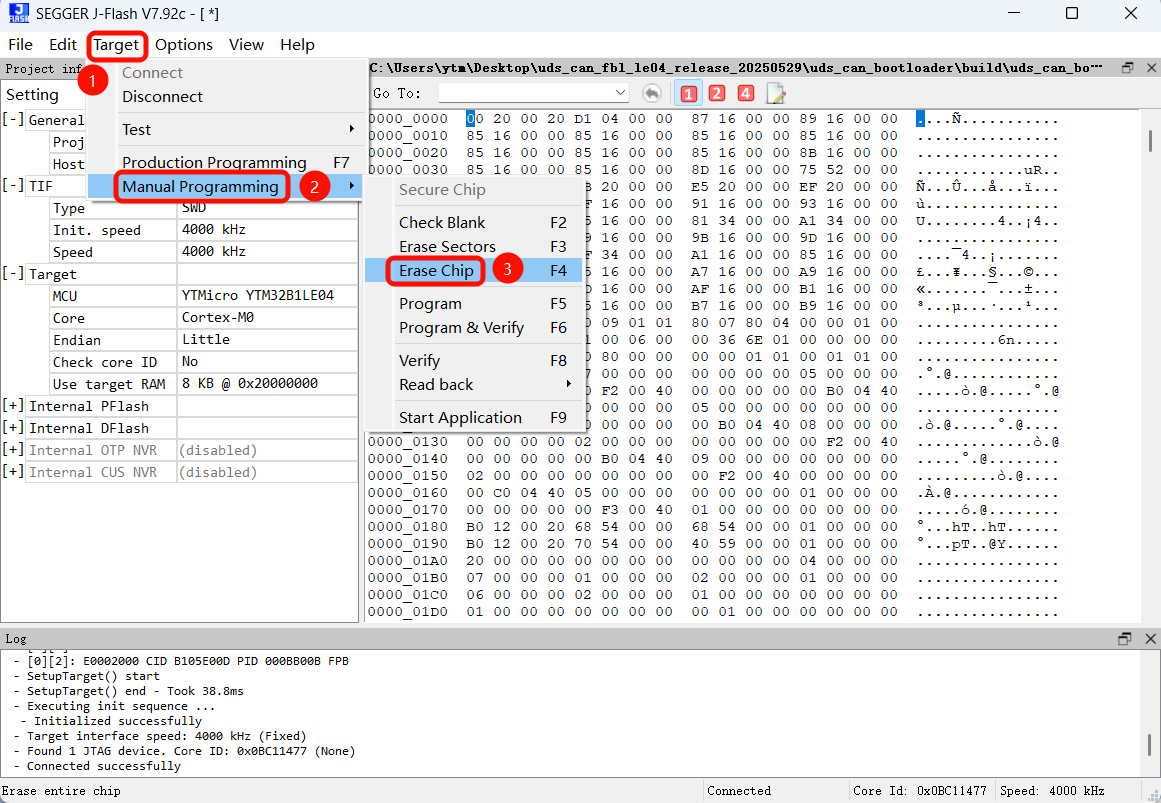Click Disconnect in the Target menu
This screenshot has width=1161, height=803.
click(162, 97)
